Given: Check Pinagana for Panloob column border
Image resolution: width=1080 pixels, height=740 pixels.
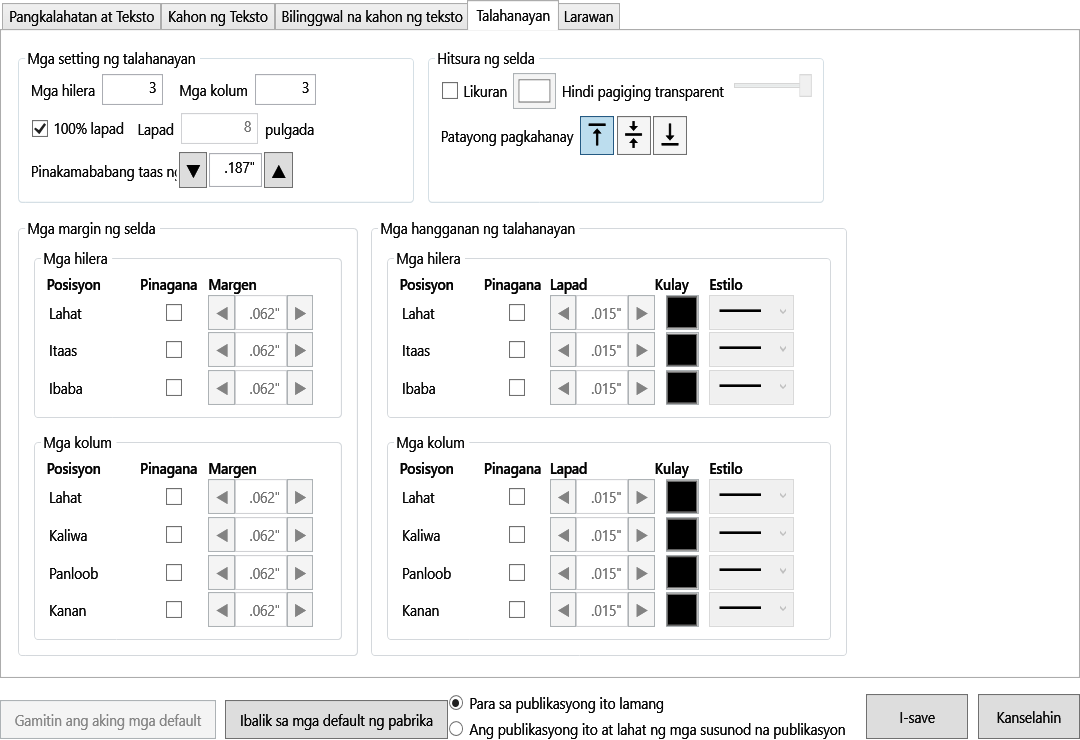Looking at the screenshot, I should pos(517,573).
